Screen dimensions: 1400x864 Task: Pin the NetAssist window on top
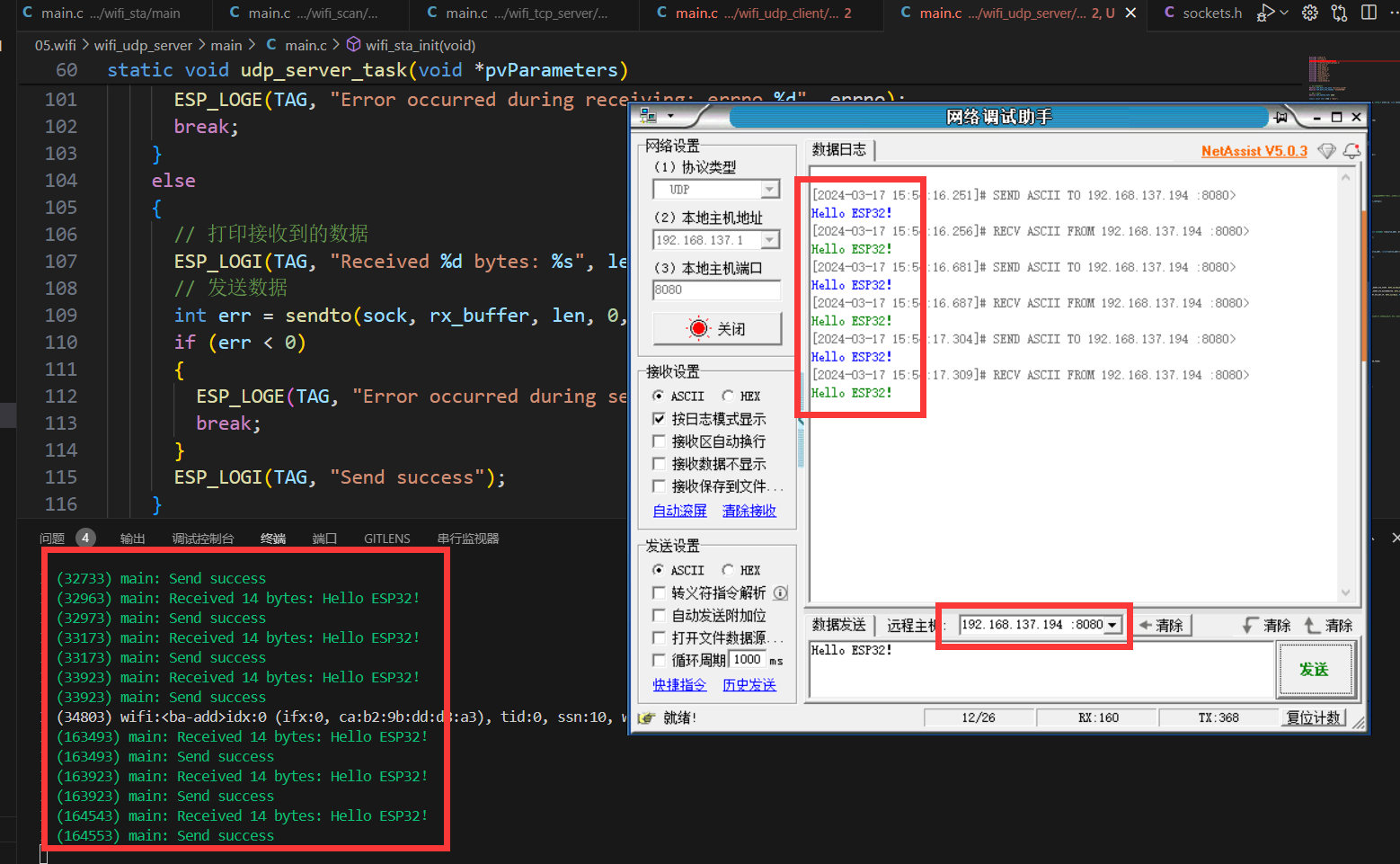pyautogui.click(x=1280, y=117)
